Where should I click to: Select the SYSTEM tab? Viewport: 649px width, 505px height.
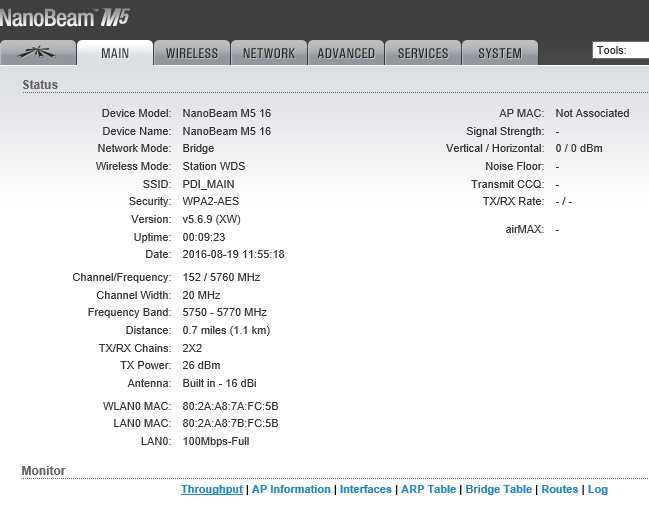click(500, 53)
